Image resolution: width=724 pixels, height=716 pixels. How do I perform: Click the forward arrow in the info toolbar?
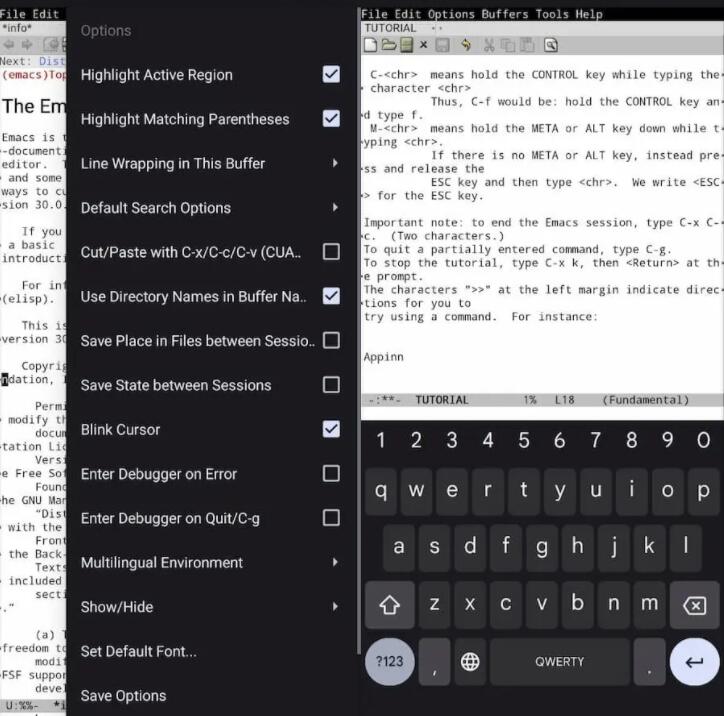click(x=27, y=45)
